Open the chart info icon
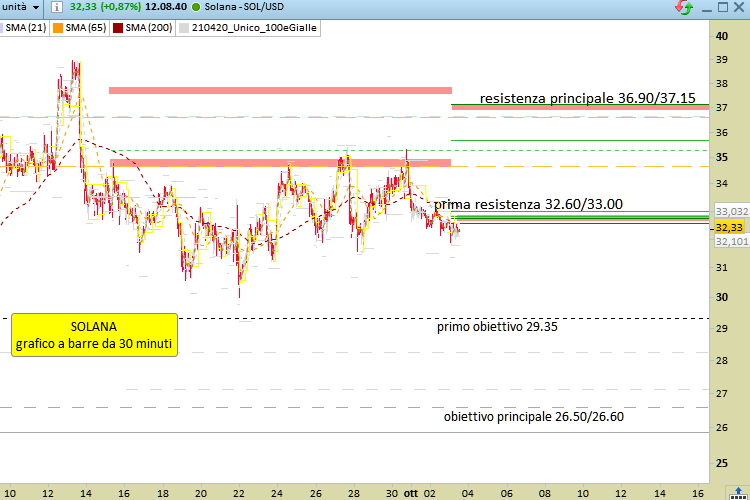 (x=56, y=7)
